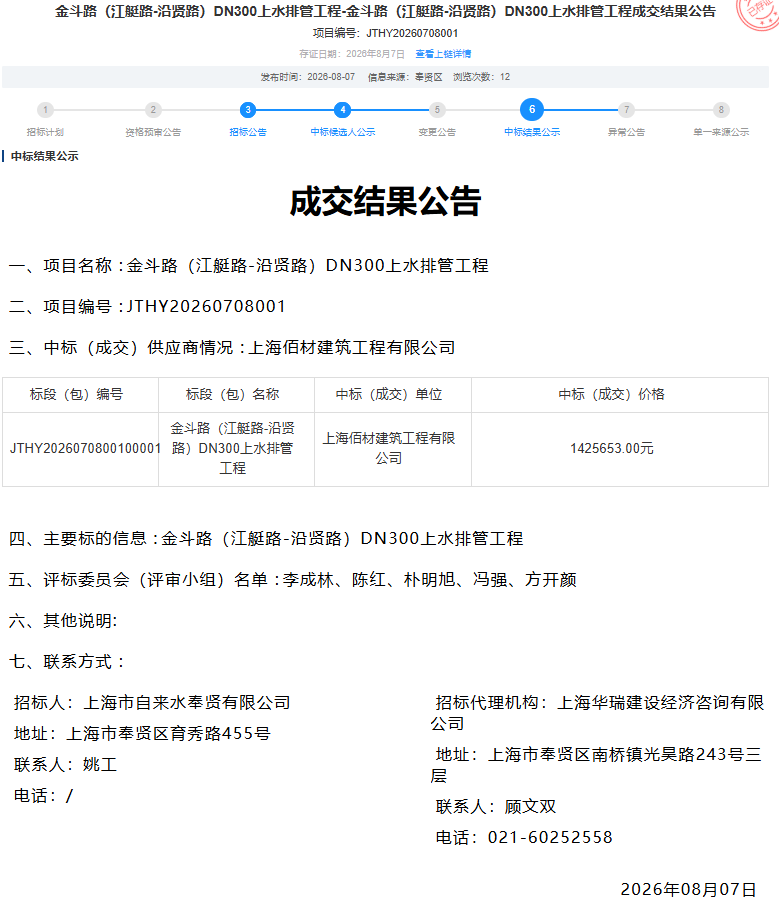This screenshot has height=901, width=779.
Task: Click the project number line JTHY20260708001 in body
Action: coord(147,307)
